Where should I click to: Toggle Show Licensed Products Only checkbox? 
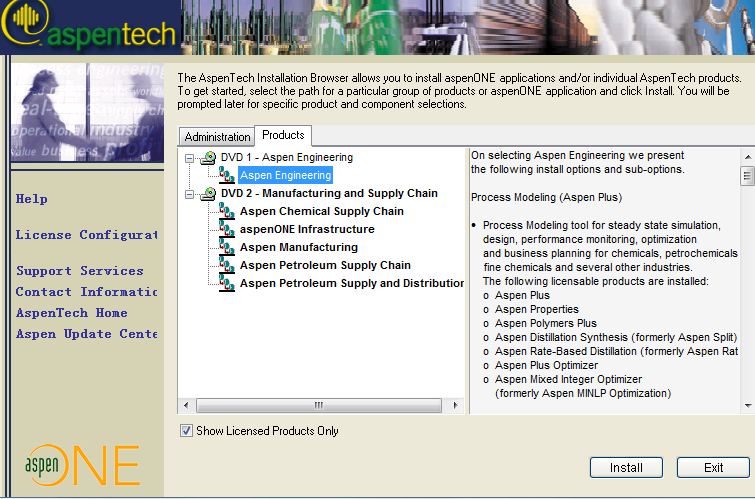186,431
